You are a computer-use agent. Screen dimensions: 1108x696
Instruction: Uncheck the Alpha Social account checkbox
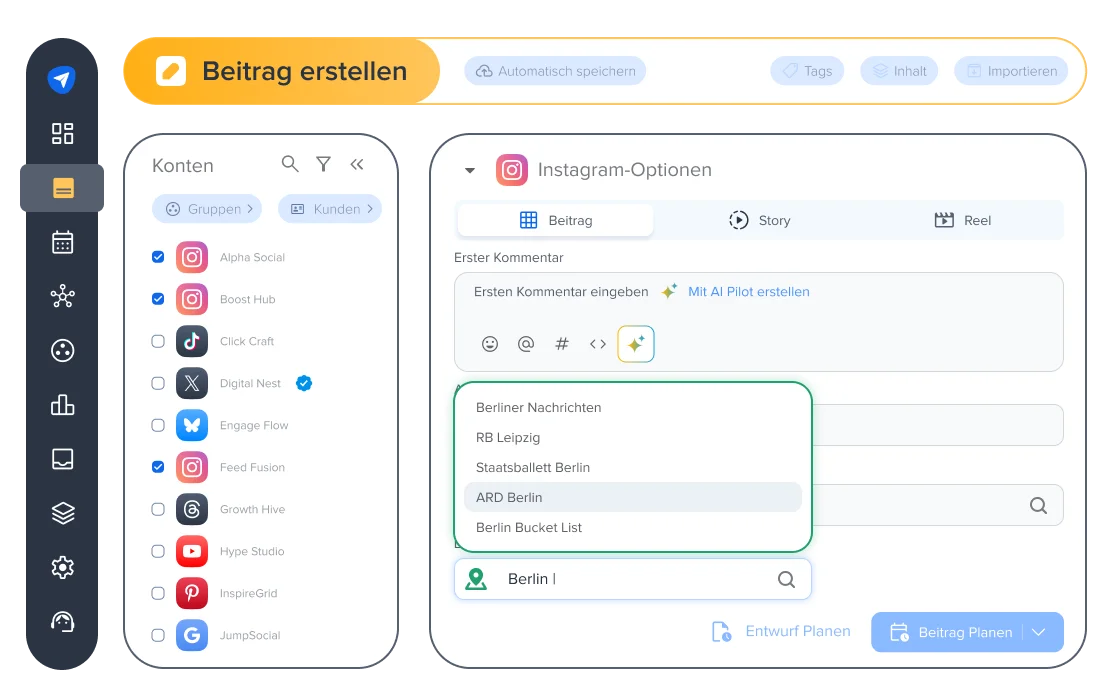(x=158, y=257)
